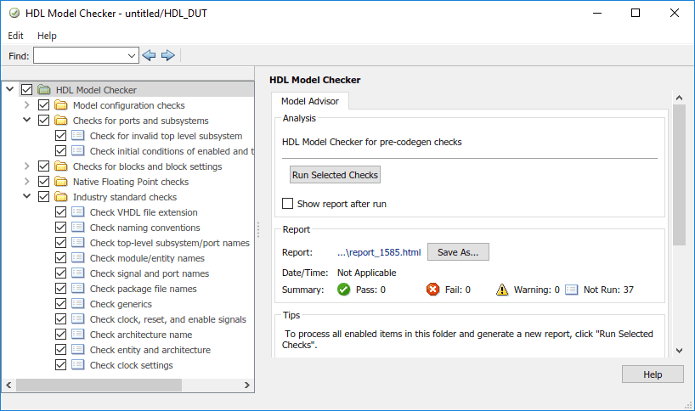Click the Save As... report button

click(458, 252)
